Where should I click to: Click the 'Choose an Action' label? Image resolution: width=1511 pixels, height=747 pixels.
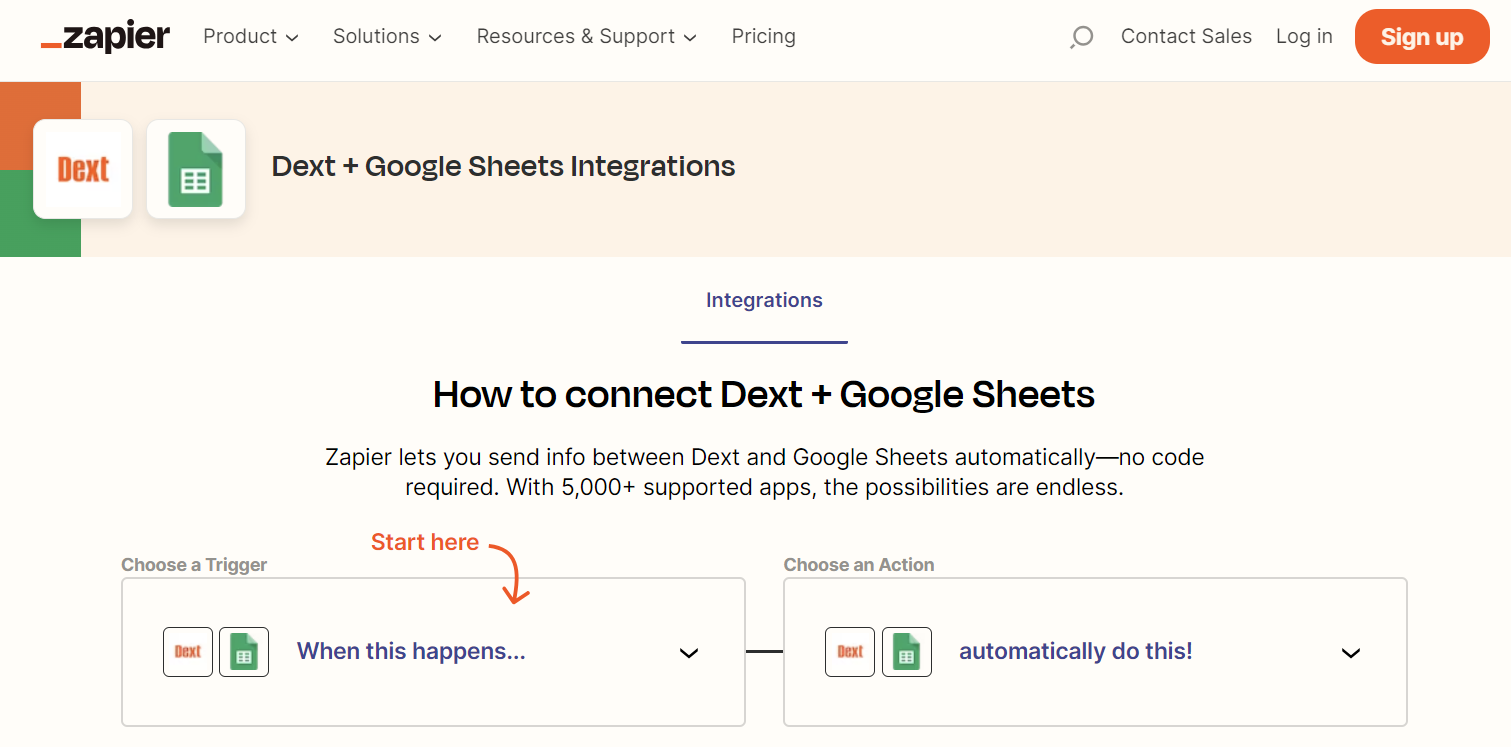pos(859,565)
